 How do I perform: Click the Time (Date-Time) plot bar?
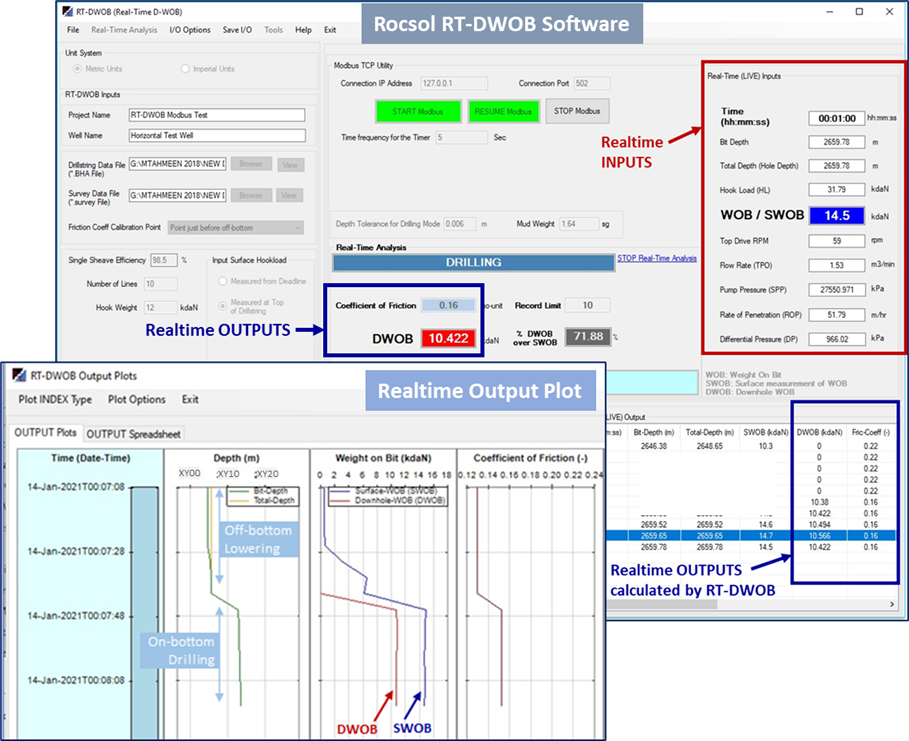144,612
